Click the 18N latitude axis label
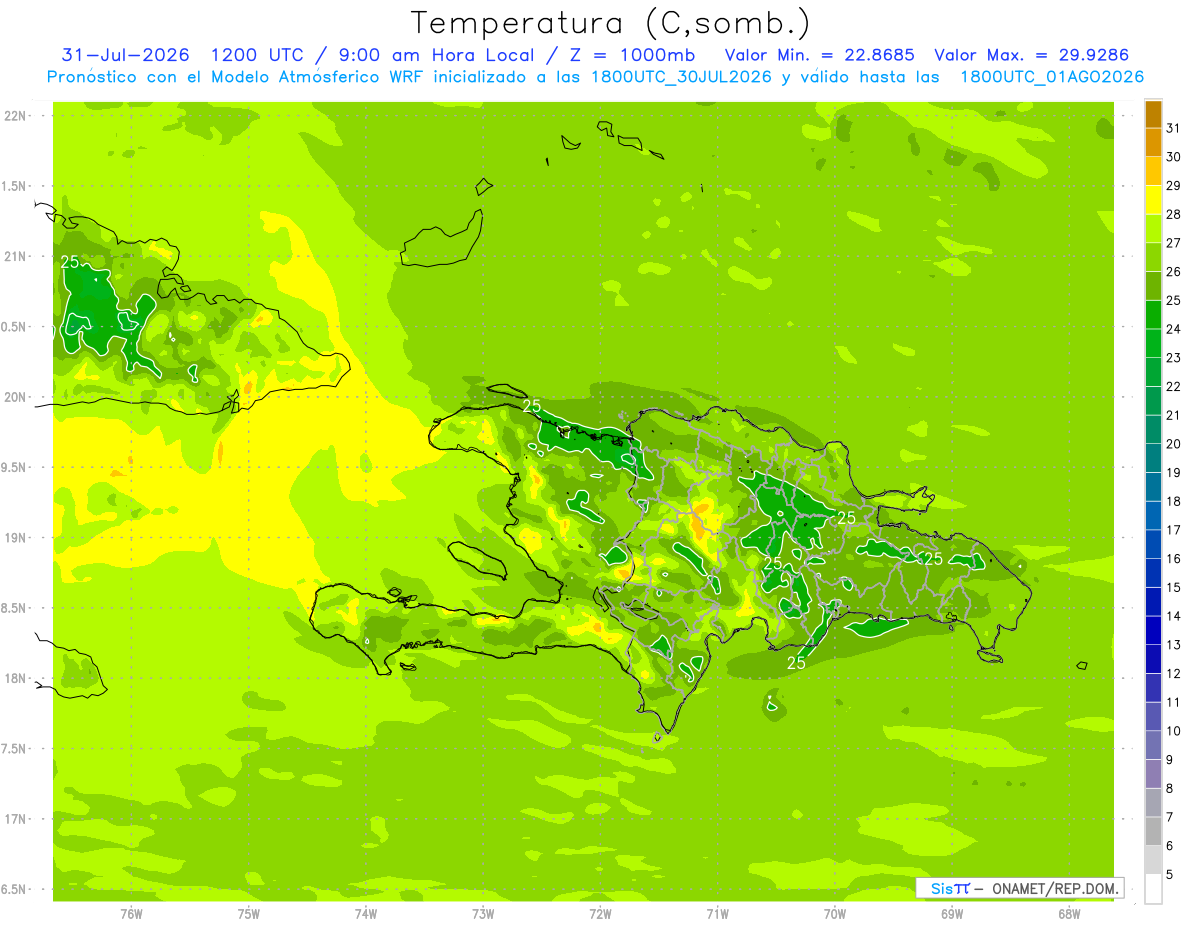This screenshot has height=927, width=1200. [17, 678]
